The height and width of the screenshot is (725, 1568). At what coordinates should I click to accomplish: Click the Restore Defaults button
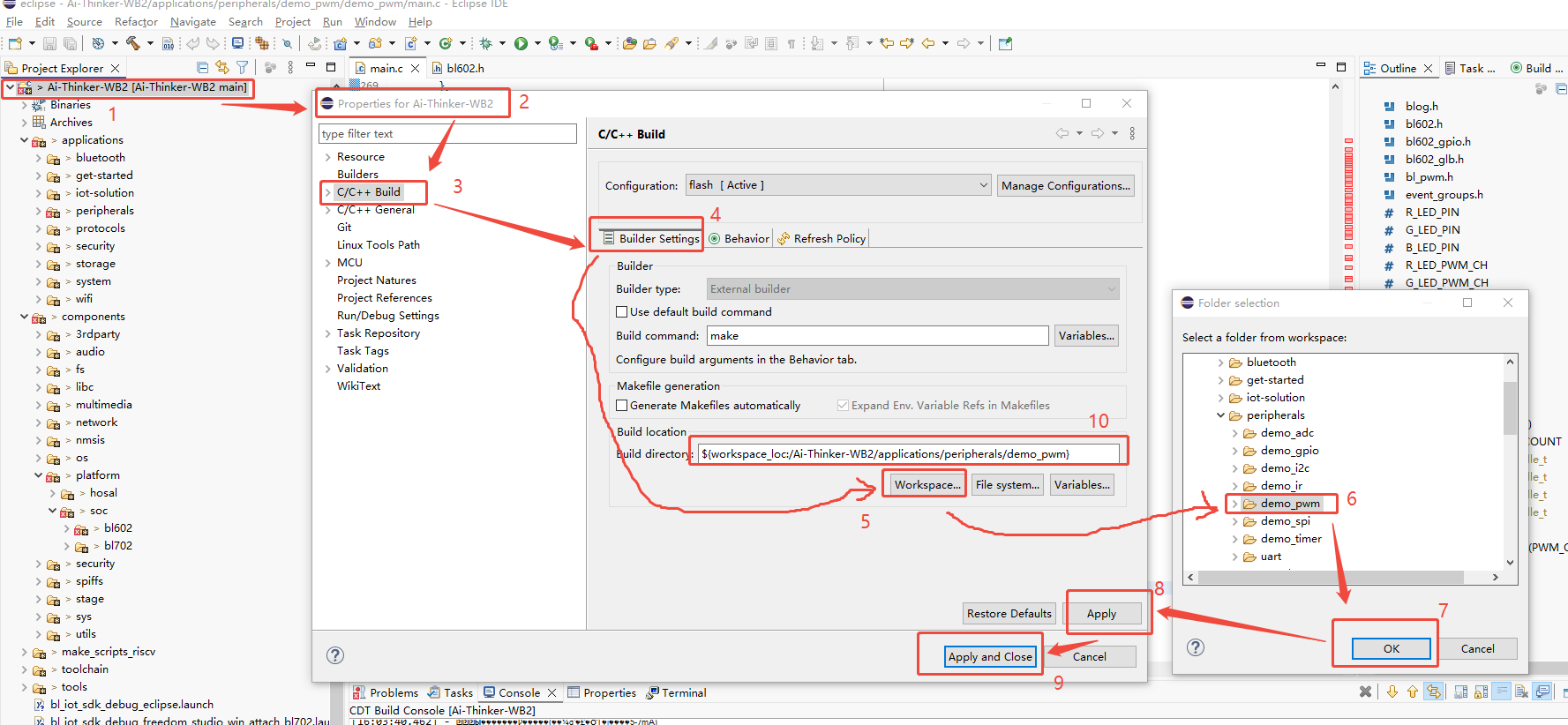tap(1009, 613)
